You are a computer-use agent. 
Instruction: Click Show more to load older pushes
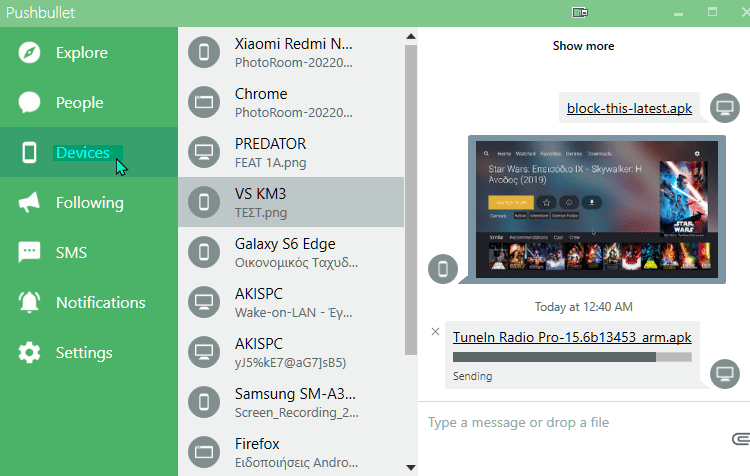click(x=584, y=46)
